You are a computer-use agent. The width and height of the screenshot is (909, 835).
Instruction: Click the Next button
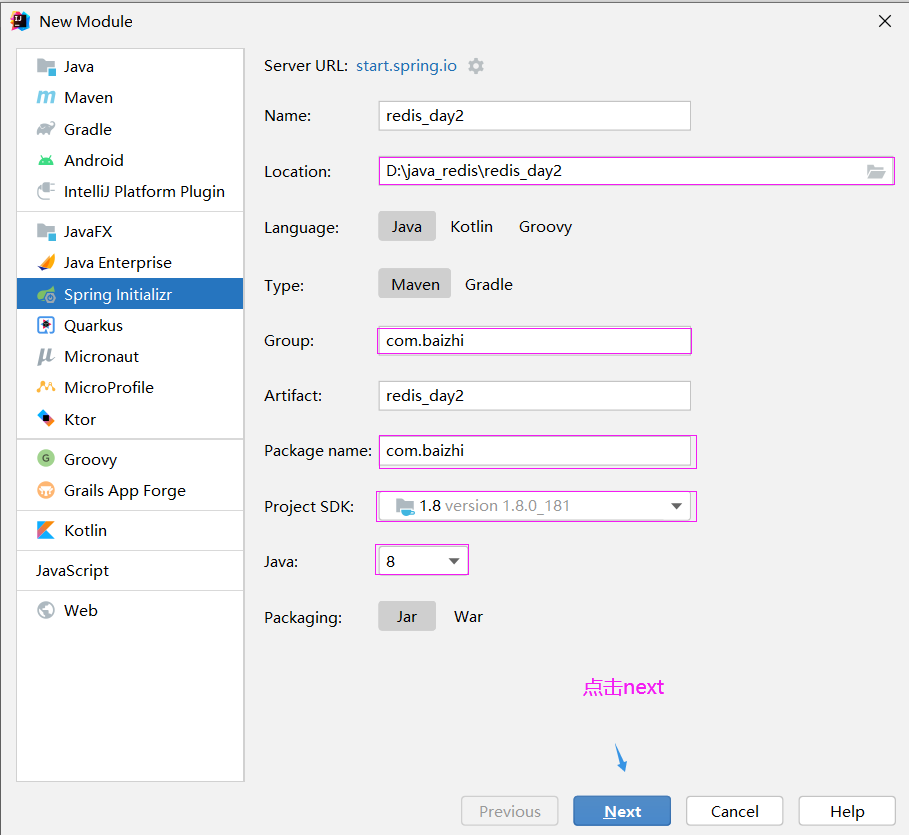pyautogui.click(x=622, y=811)
